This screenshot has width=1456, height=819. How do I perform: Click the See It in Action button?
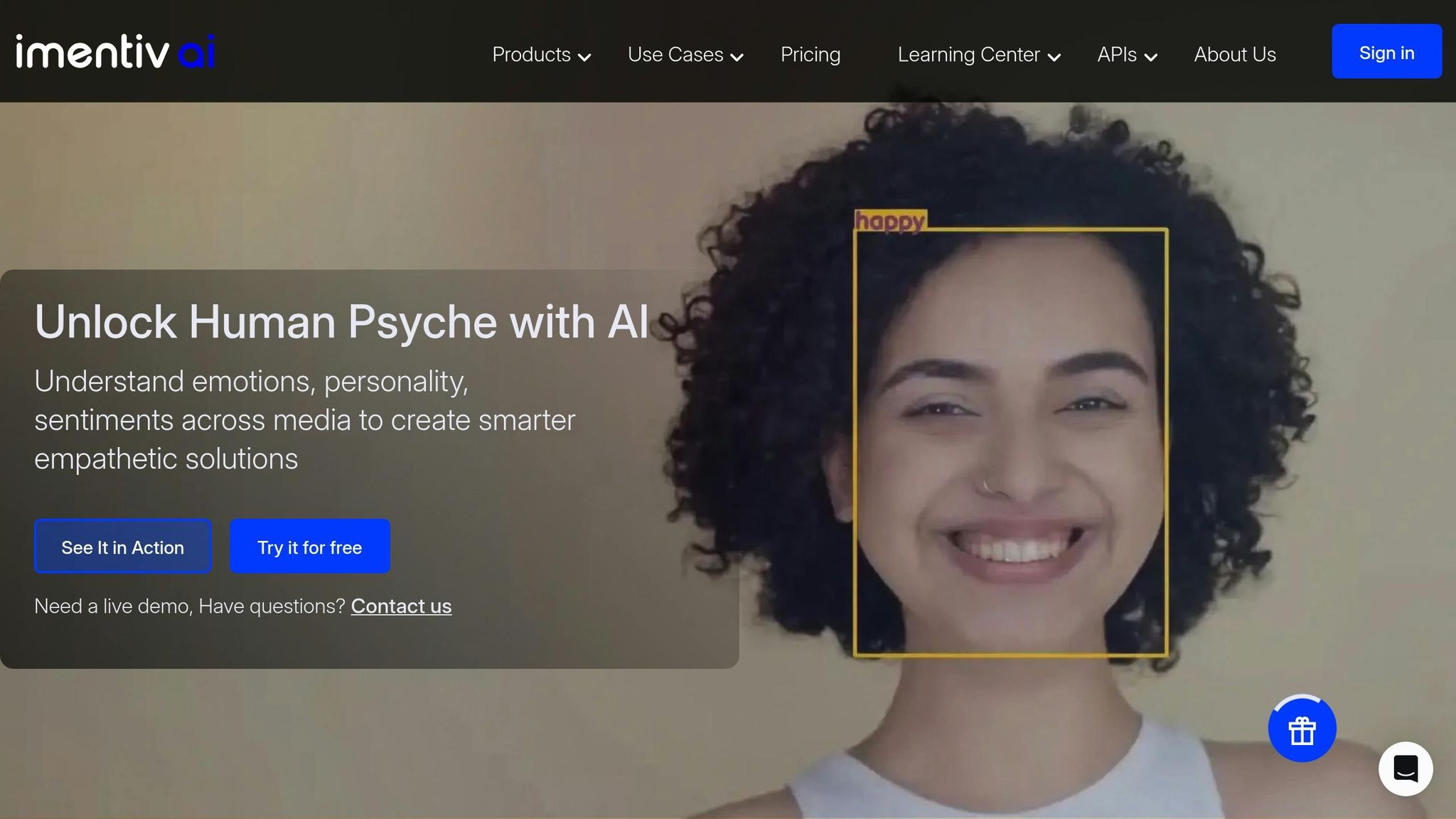pos(122,547)
